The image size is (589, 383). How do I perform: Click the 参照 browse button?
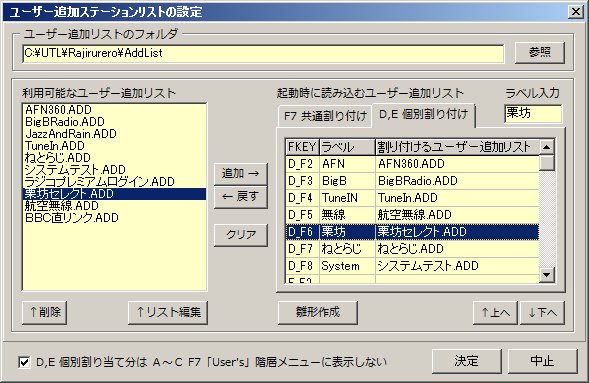click(x=539, y=53)
